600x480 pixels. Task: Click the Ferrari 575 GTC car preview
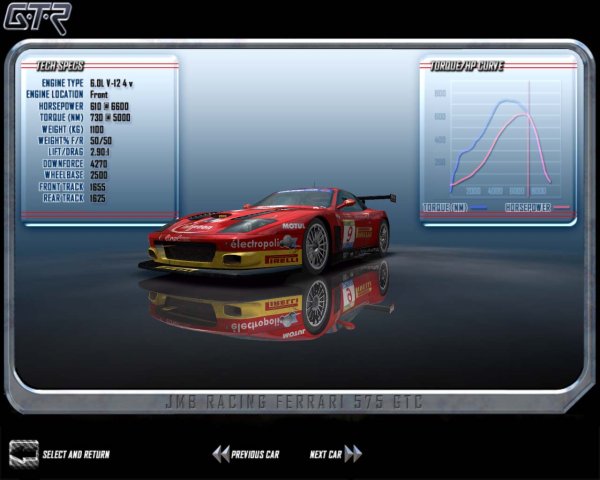tap(270, 230)
